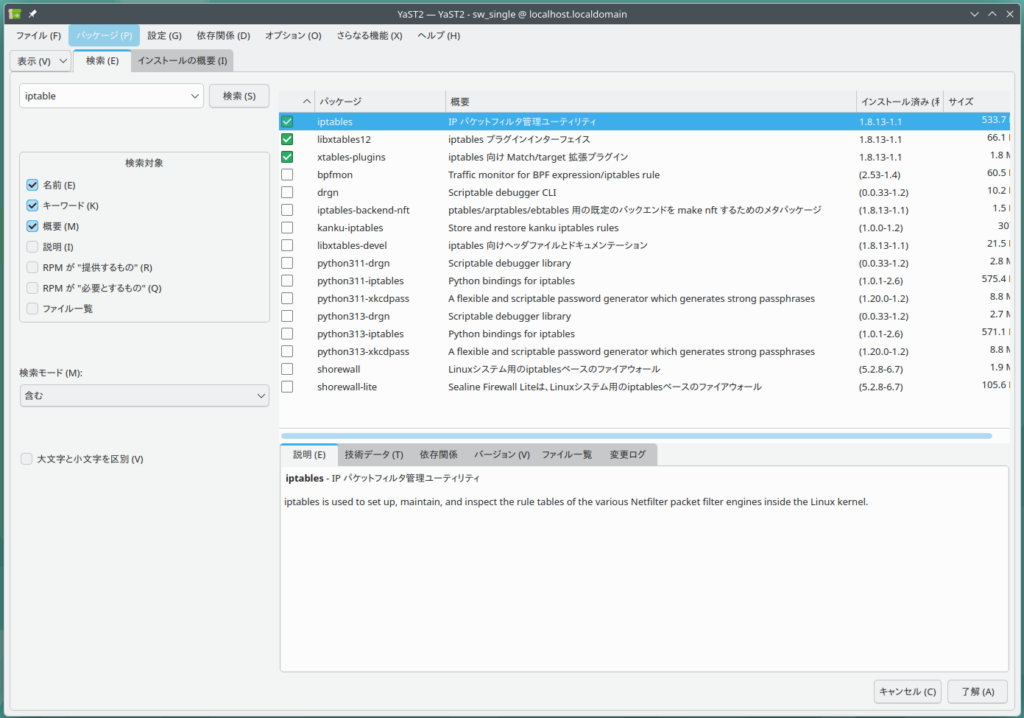
Task: Click the sort arrow in the status column header
Action: click(307, 102)
